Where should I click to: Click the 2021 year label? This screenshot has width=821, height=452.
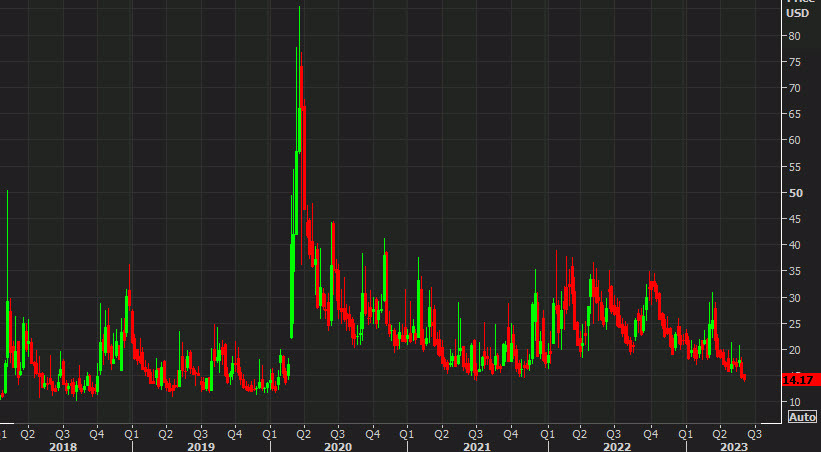(x=477, y=447)
